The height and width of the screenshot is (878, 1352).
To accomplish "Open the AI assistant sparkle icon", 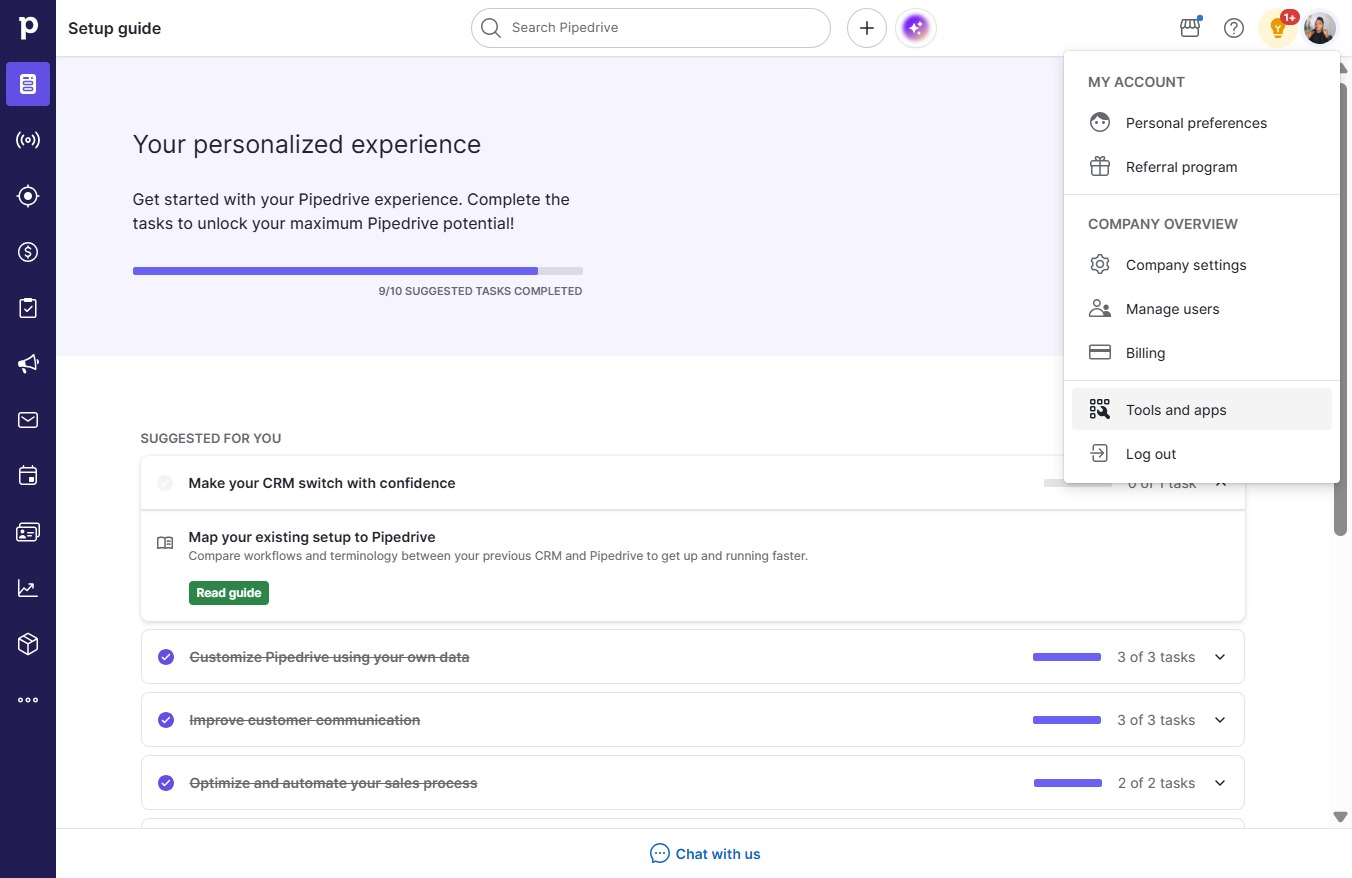I will click(x=916, y=28).
